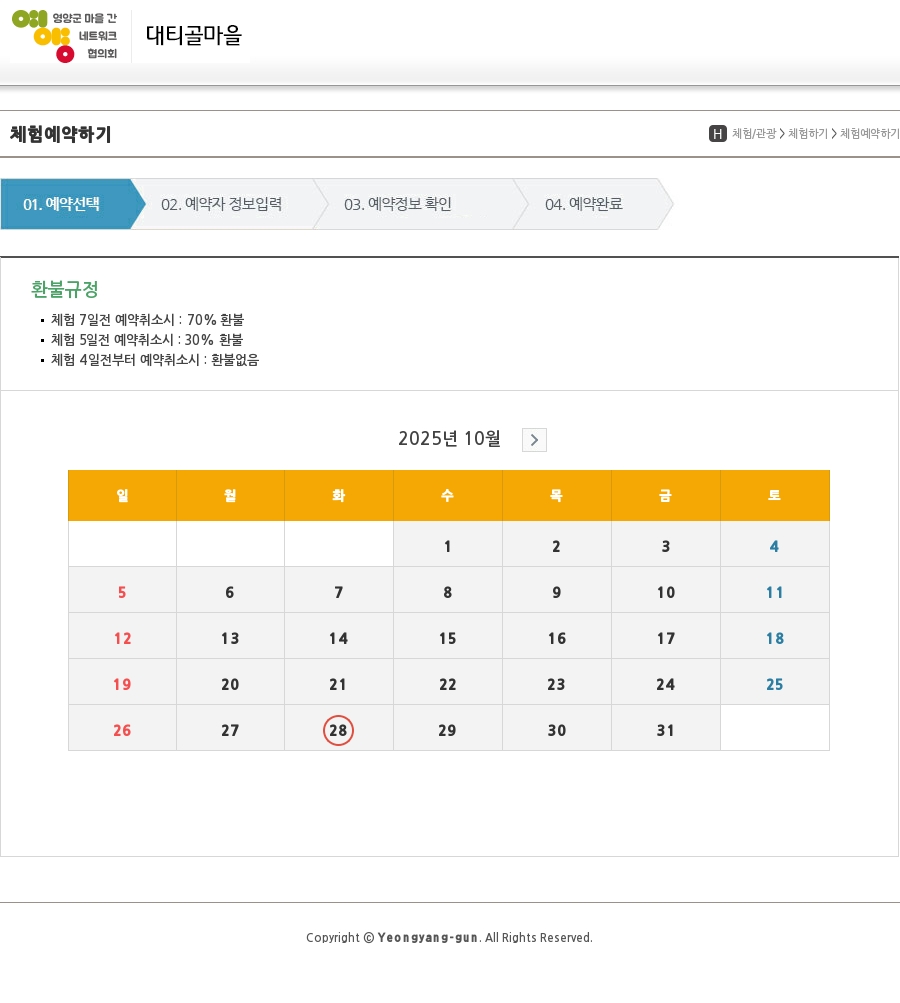The height and width of the screenshot is (1003, 900).
Task: Go to next month with arrow button
Action: click(534, 440)
